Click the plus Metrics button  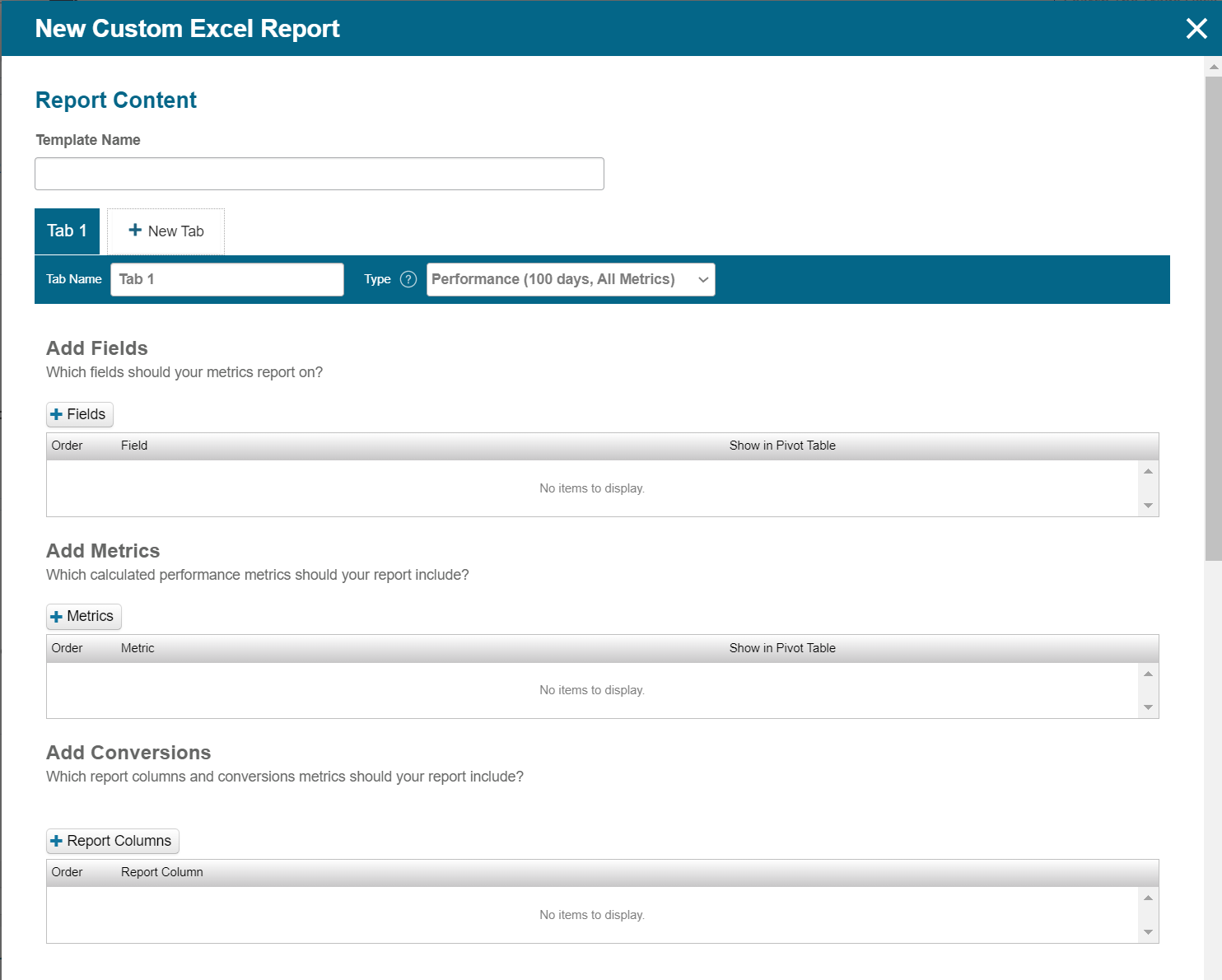pyautogui.click(x=83, y=616)
